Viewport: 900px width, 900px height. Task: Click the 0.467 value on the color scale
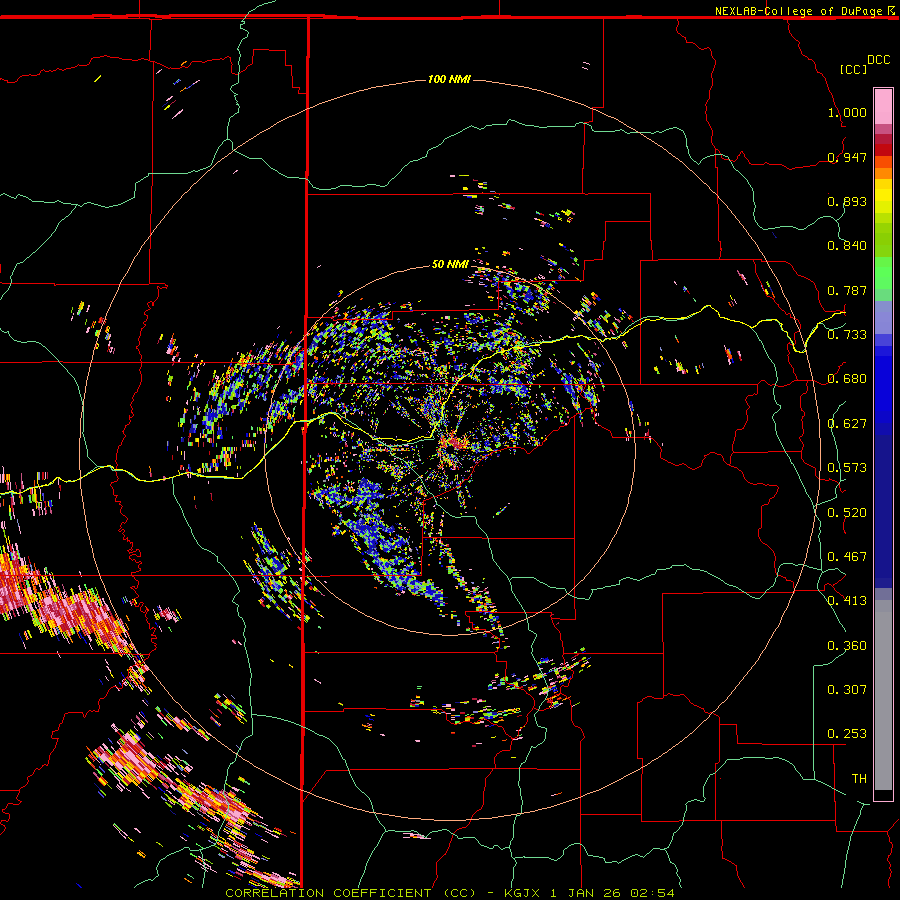point(847,557)
